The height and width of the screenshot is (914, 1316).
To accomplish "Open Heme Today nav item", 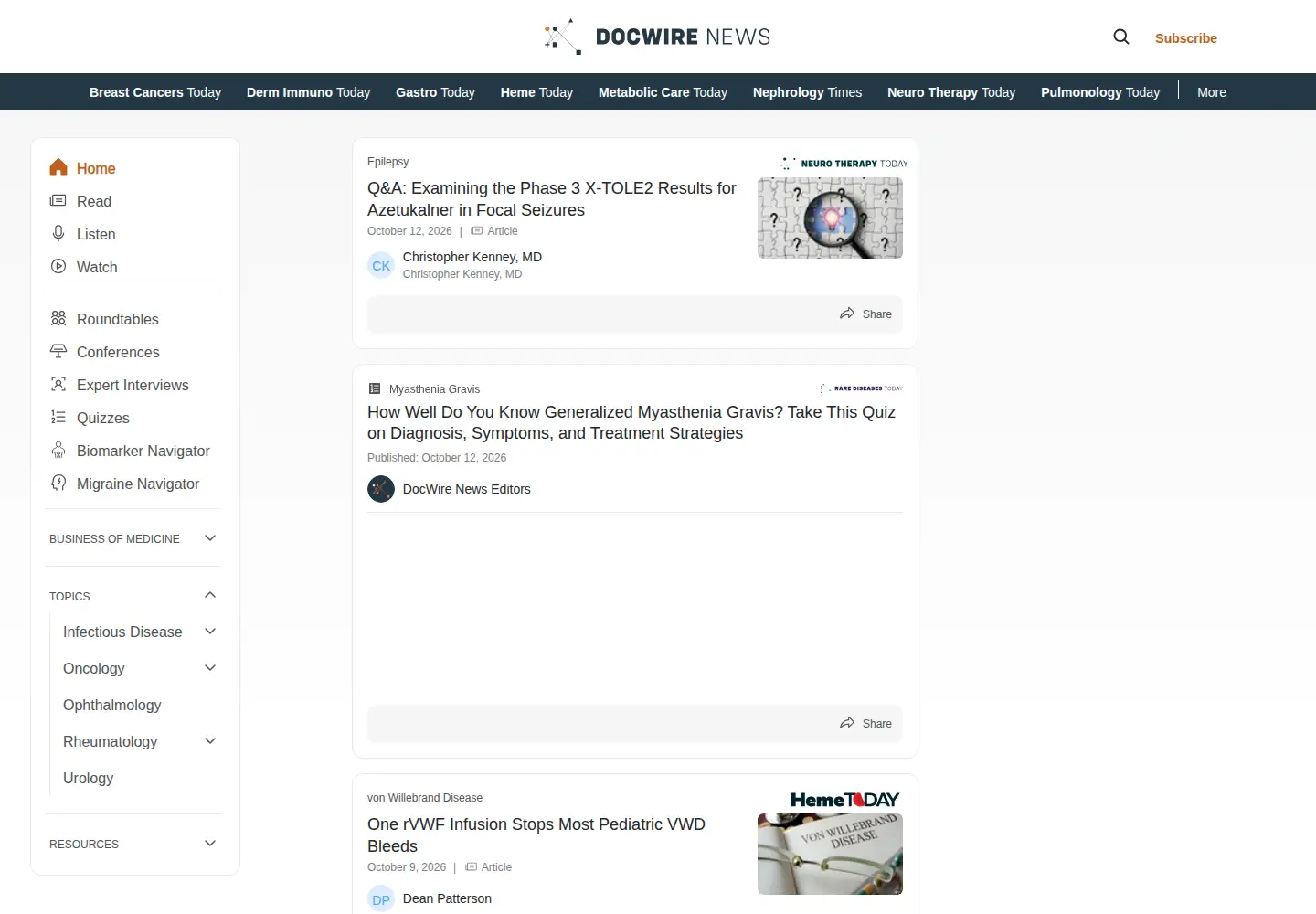I will (536, 92).
